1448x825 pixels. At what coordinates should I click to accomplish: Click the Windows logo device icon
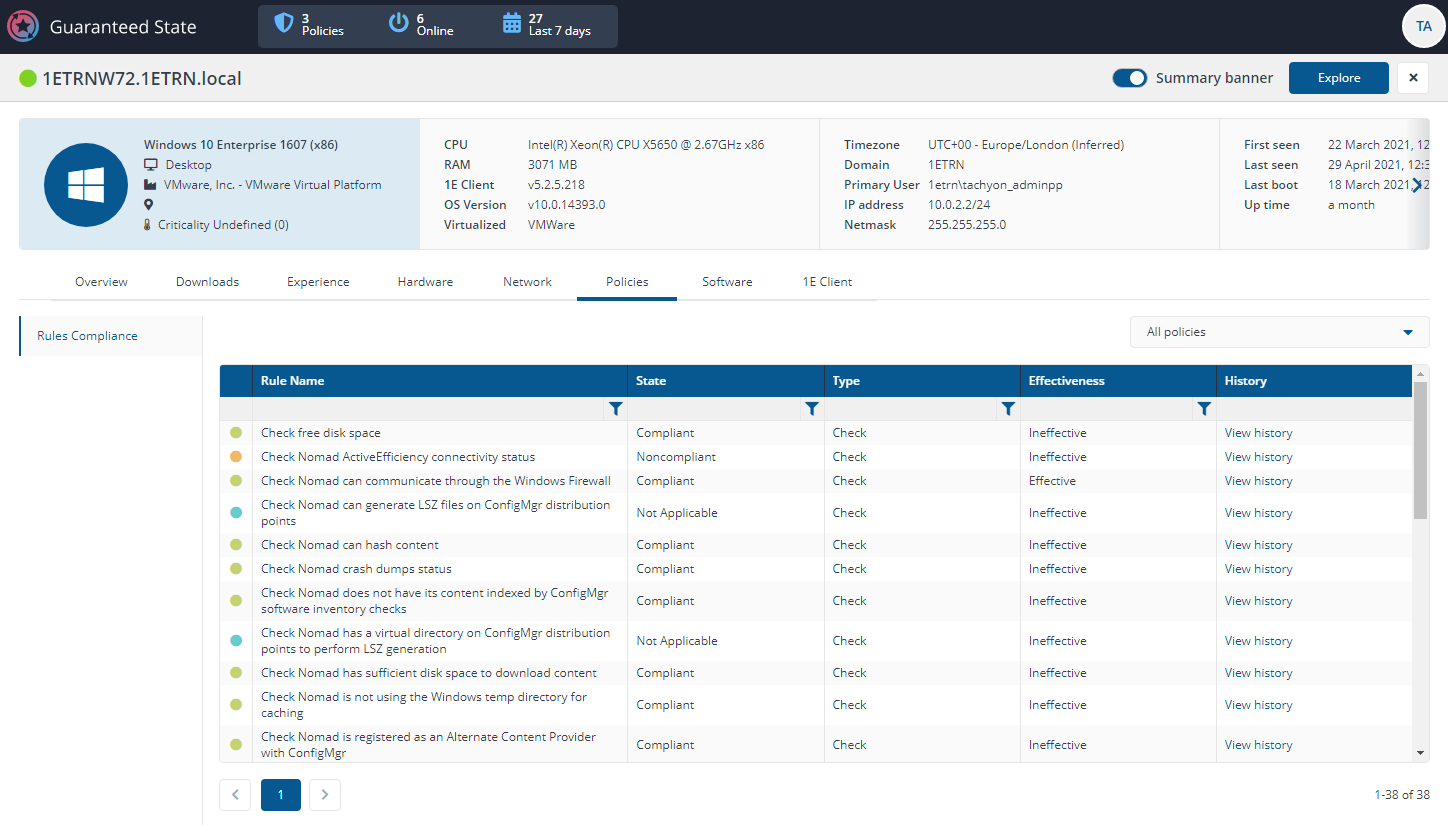(x=85, y=184)
